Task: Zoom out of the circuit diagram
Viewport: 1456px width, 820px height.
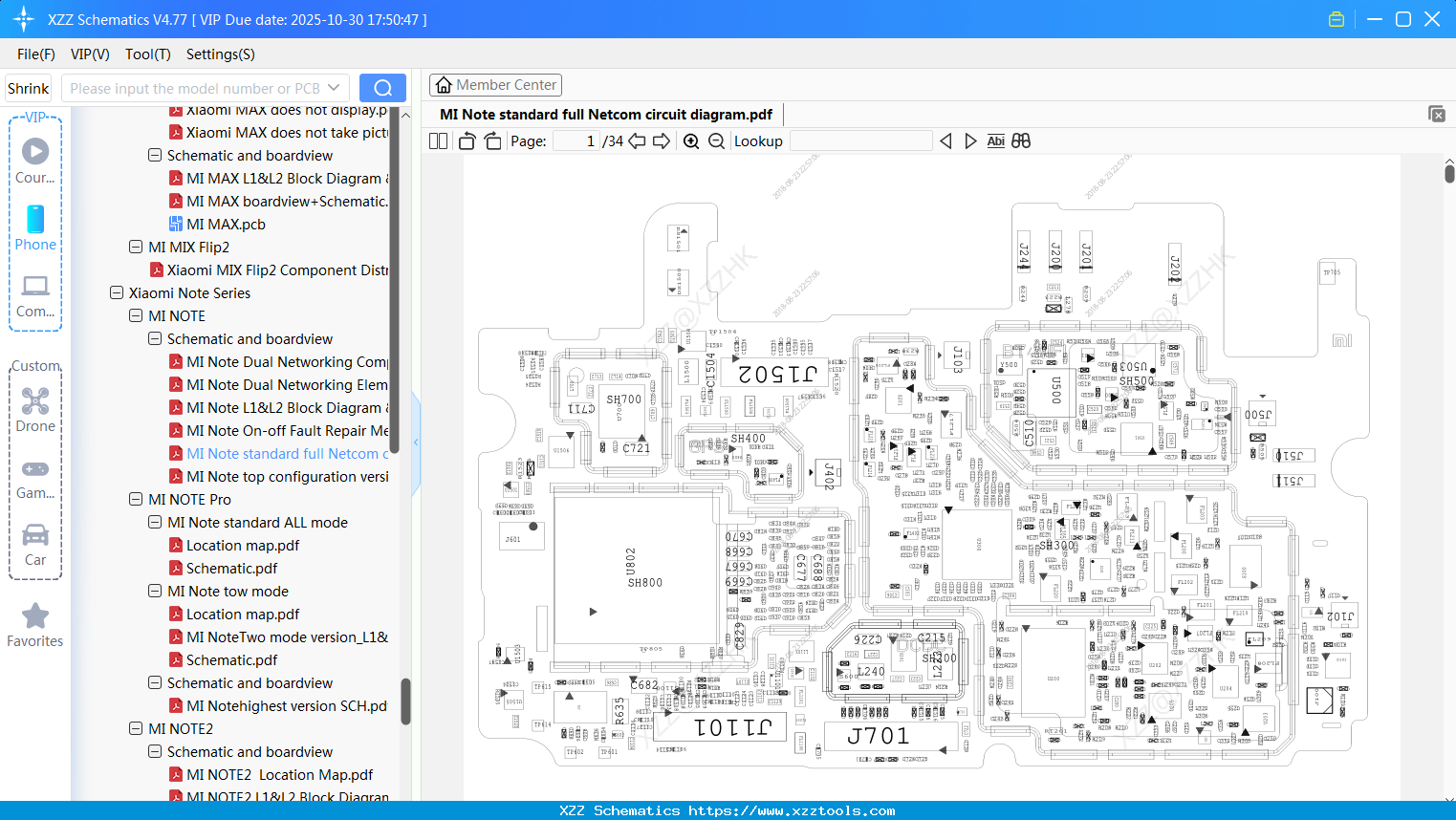Action: 715,140
